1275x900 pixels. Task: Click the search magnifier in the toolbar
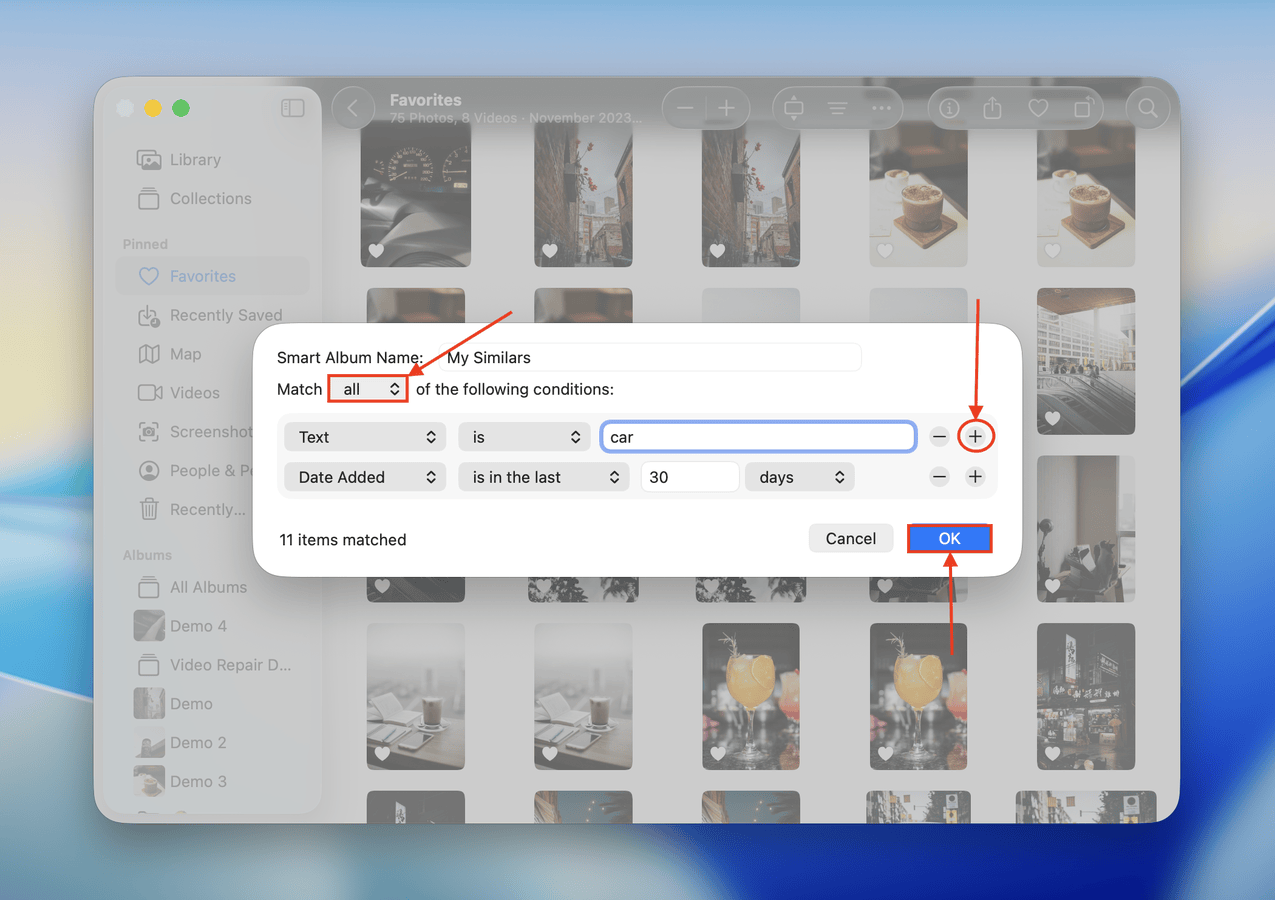point(1148,108)
